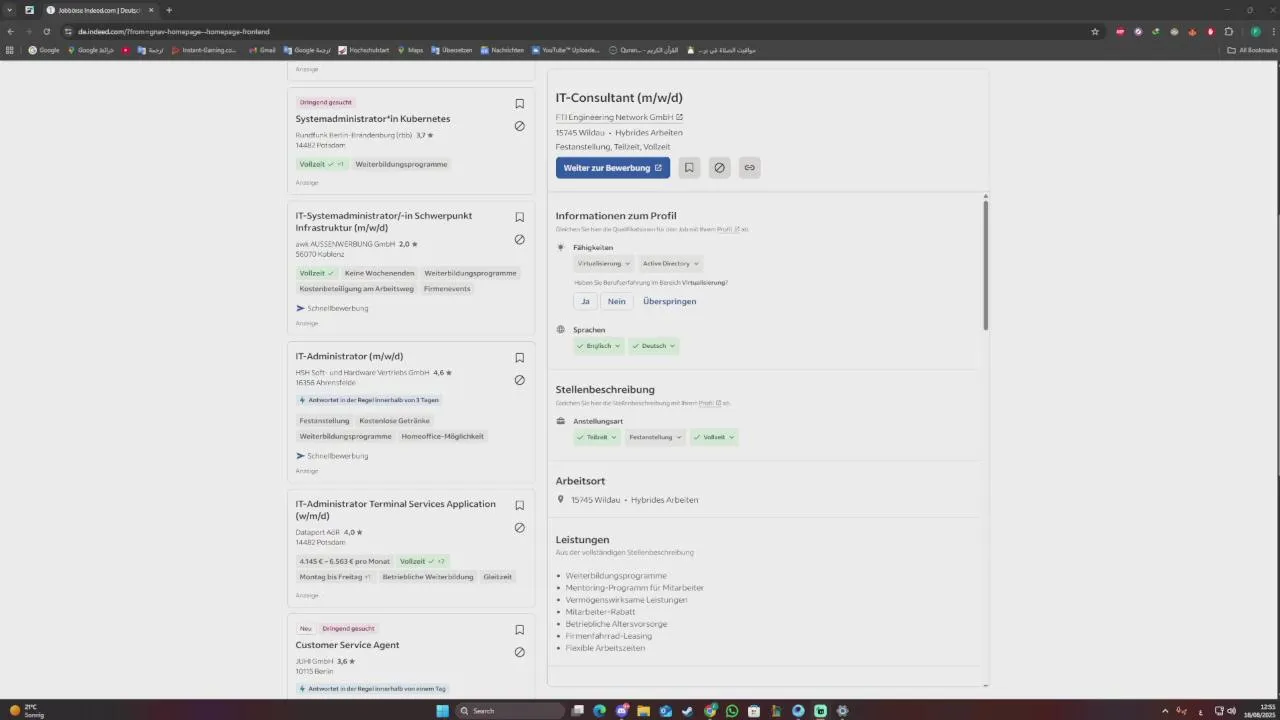
Task: Bookmark this page with the star icon
Action: pyautogui.click(x=1095, y=31)
